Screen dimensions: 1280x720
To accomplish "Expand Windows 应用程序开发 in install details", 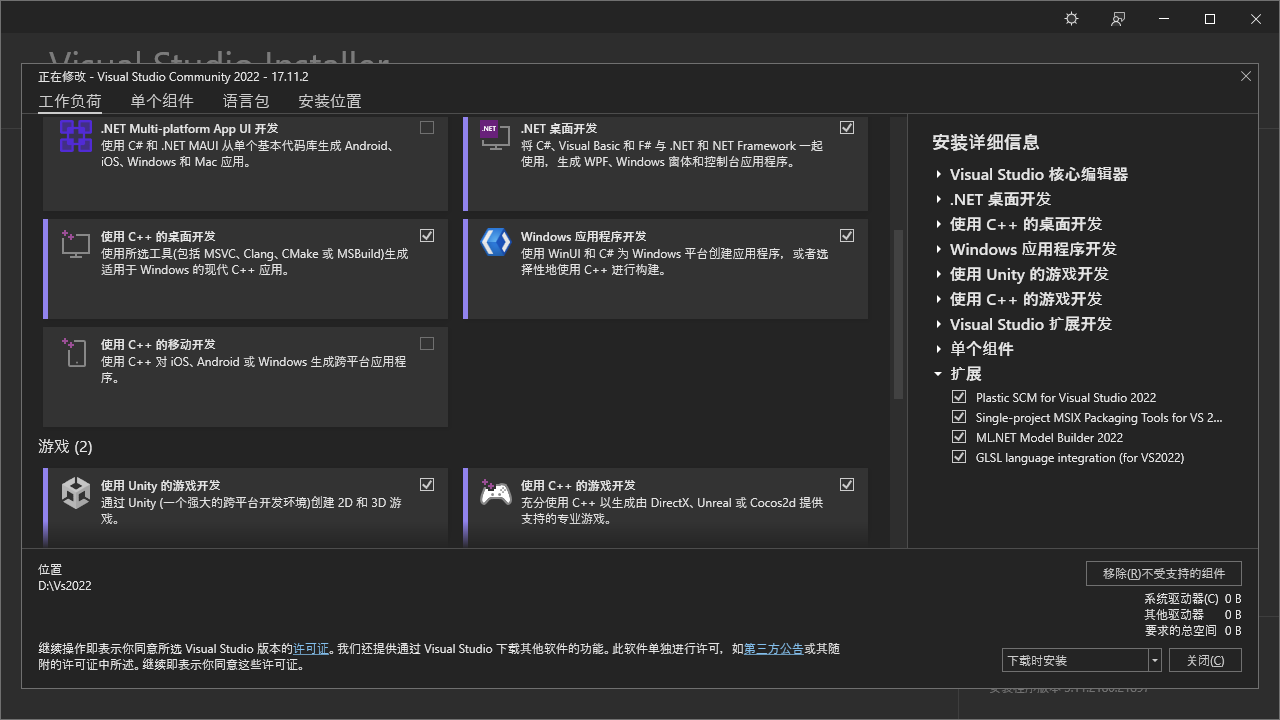I will point(939,249).
